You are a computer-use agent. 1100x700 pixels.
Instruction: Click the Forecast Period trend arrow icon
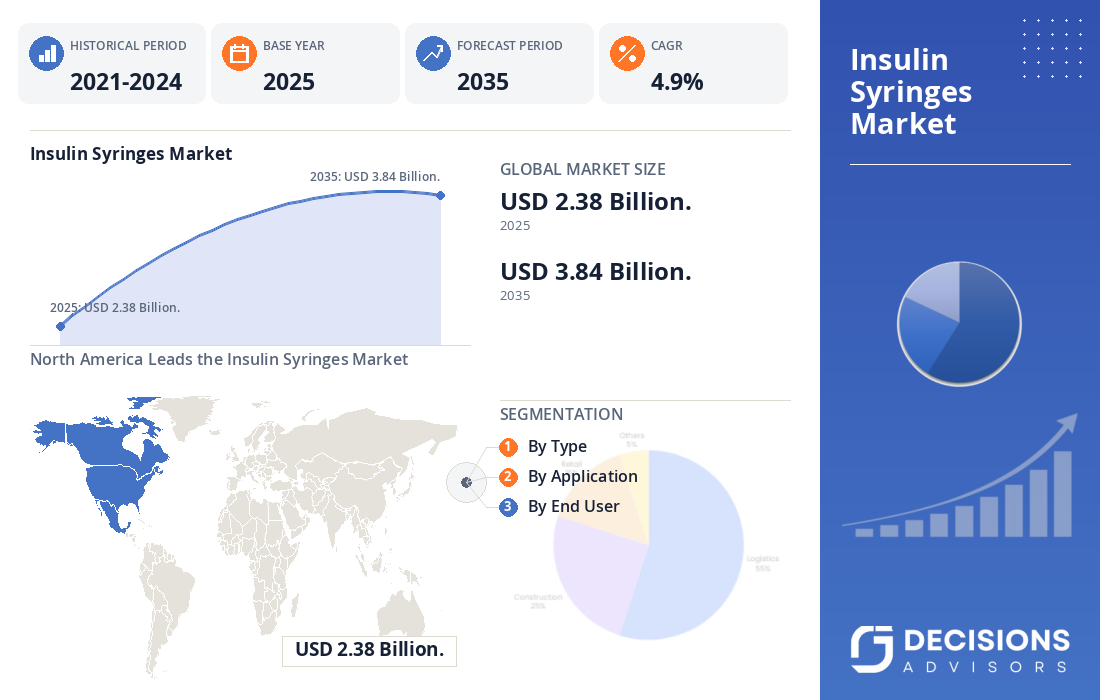coord(433,54)
